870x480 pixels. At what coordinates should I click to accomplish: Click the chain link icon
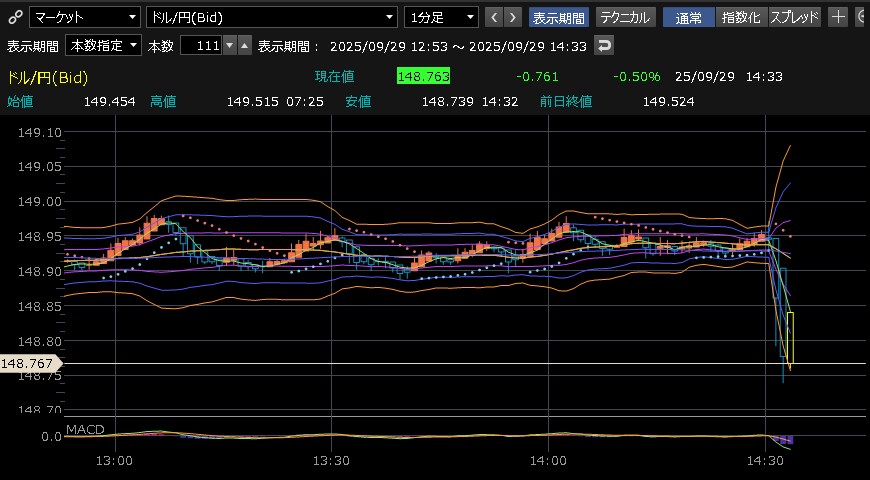pos(13,17)
